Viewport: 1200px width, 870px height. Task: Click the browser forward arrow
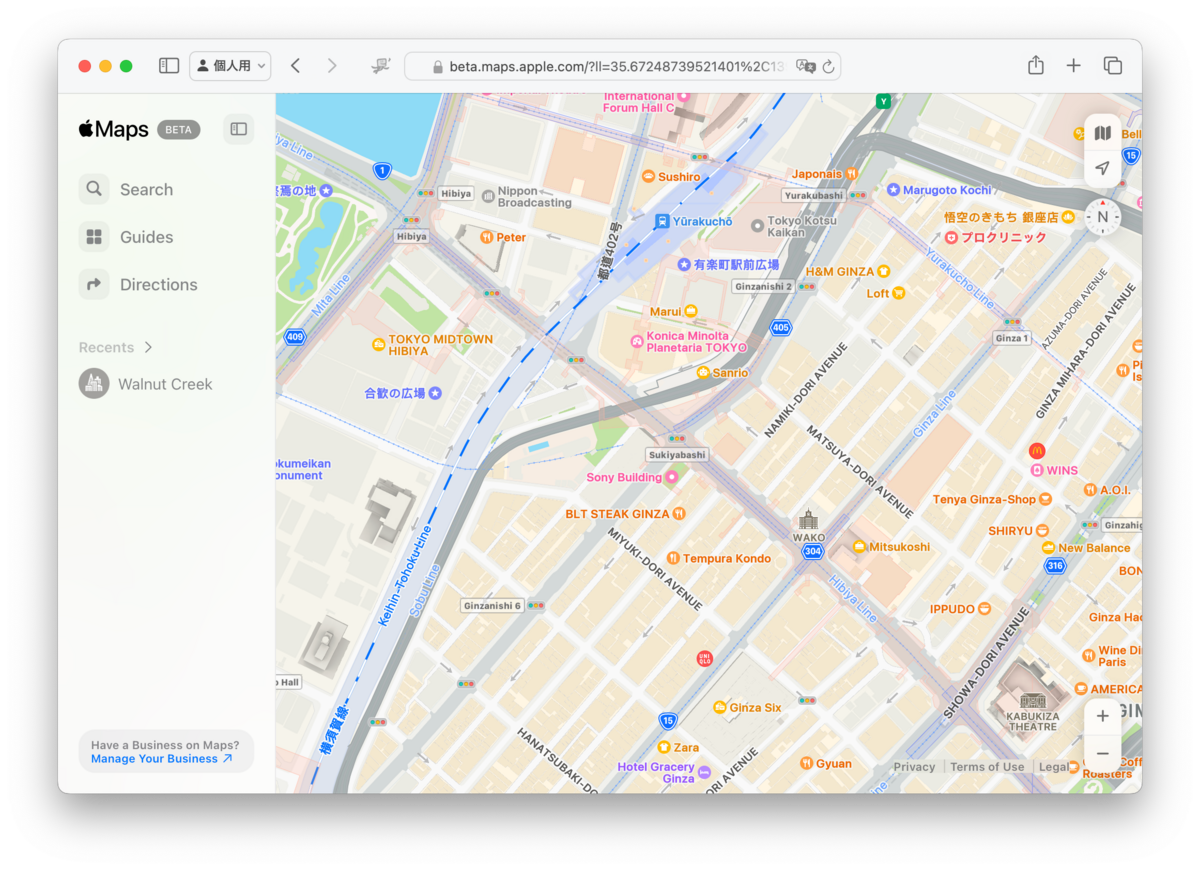(x=332, y=66)
